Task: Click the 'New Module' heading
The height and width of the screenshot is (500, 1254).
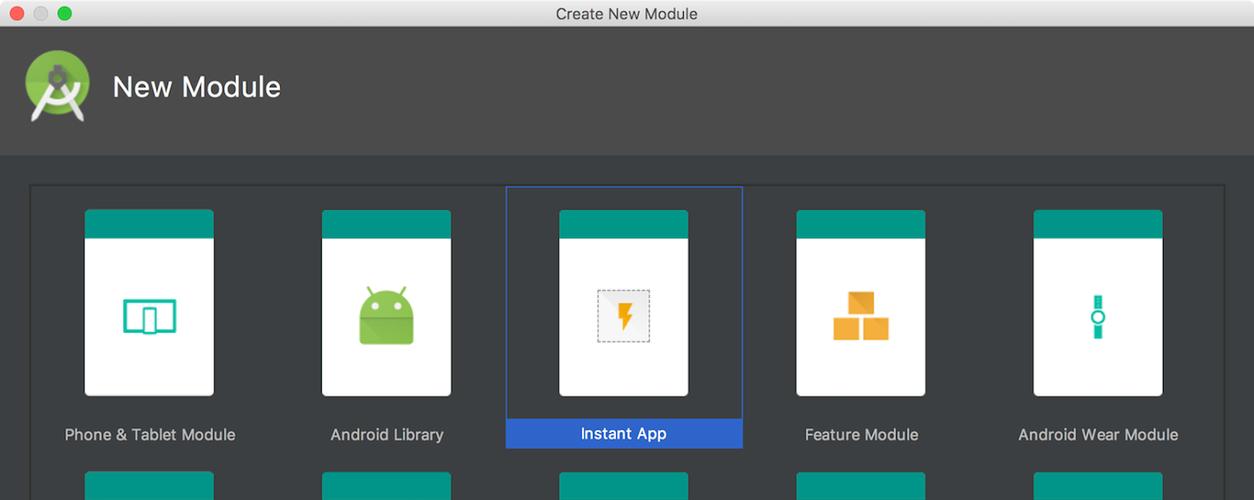Action: click(x=197, y=87)
